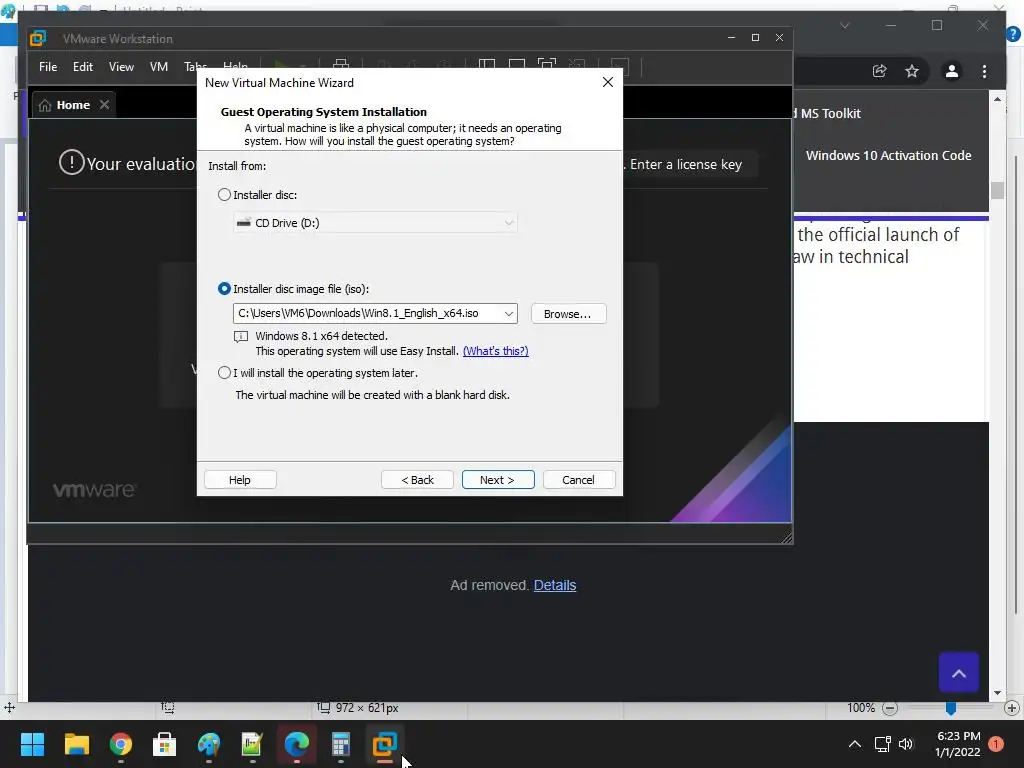
Task: Close the New Virtual Machine Wizard dialog
Action: [608, 82]
